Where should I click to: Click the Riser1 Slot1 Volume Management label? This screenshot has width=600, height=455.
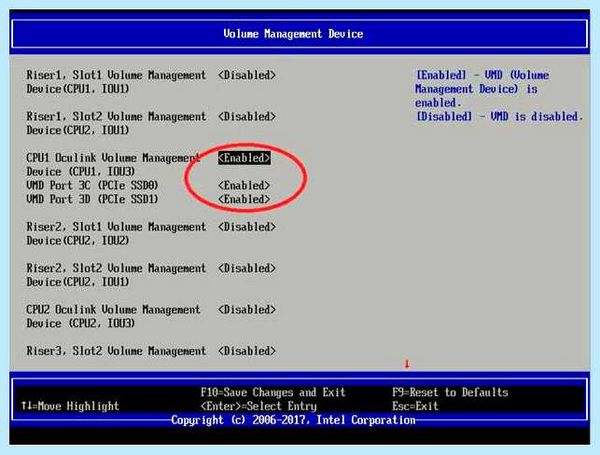coord(116,82)
